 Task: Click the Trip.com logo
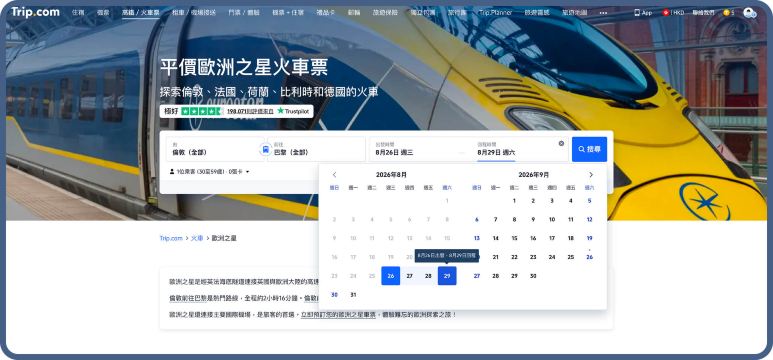35,12
